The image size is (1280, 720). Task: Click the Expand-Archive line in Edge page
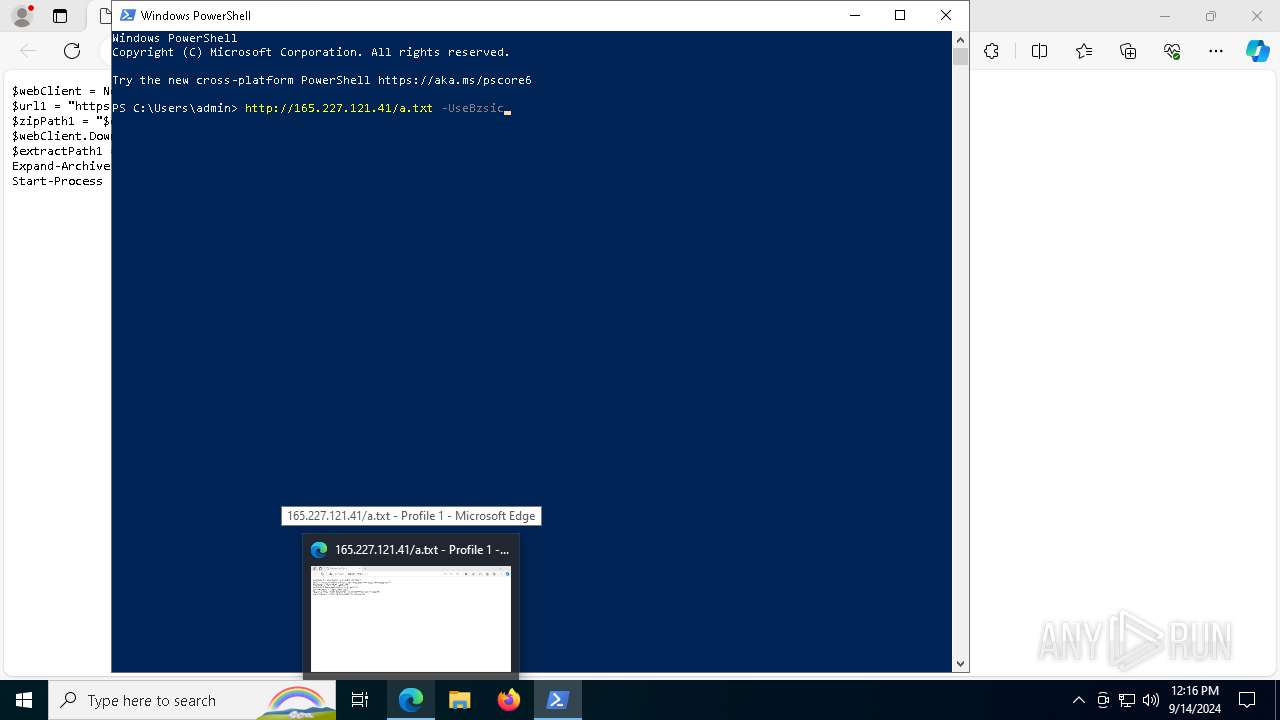pos(61,166)
